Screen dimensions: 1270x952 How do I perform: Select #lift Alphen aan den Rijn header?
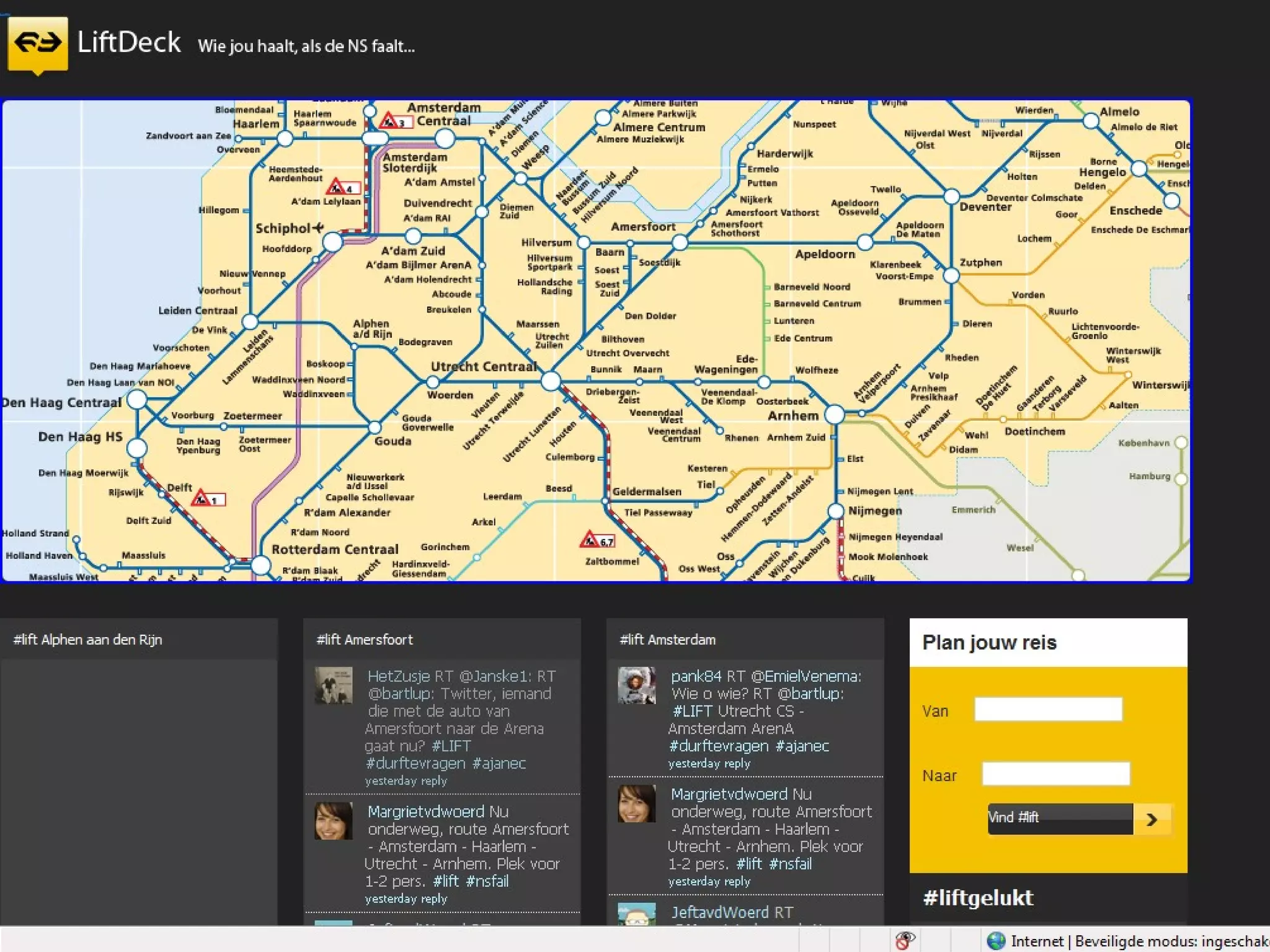click(x=87, y=640)
